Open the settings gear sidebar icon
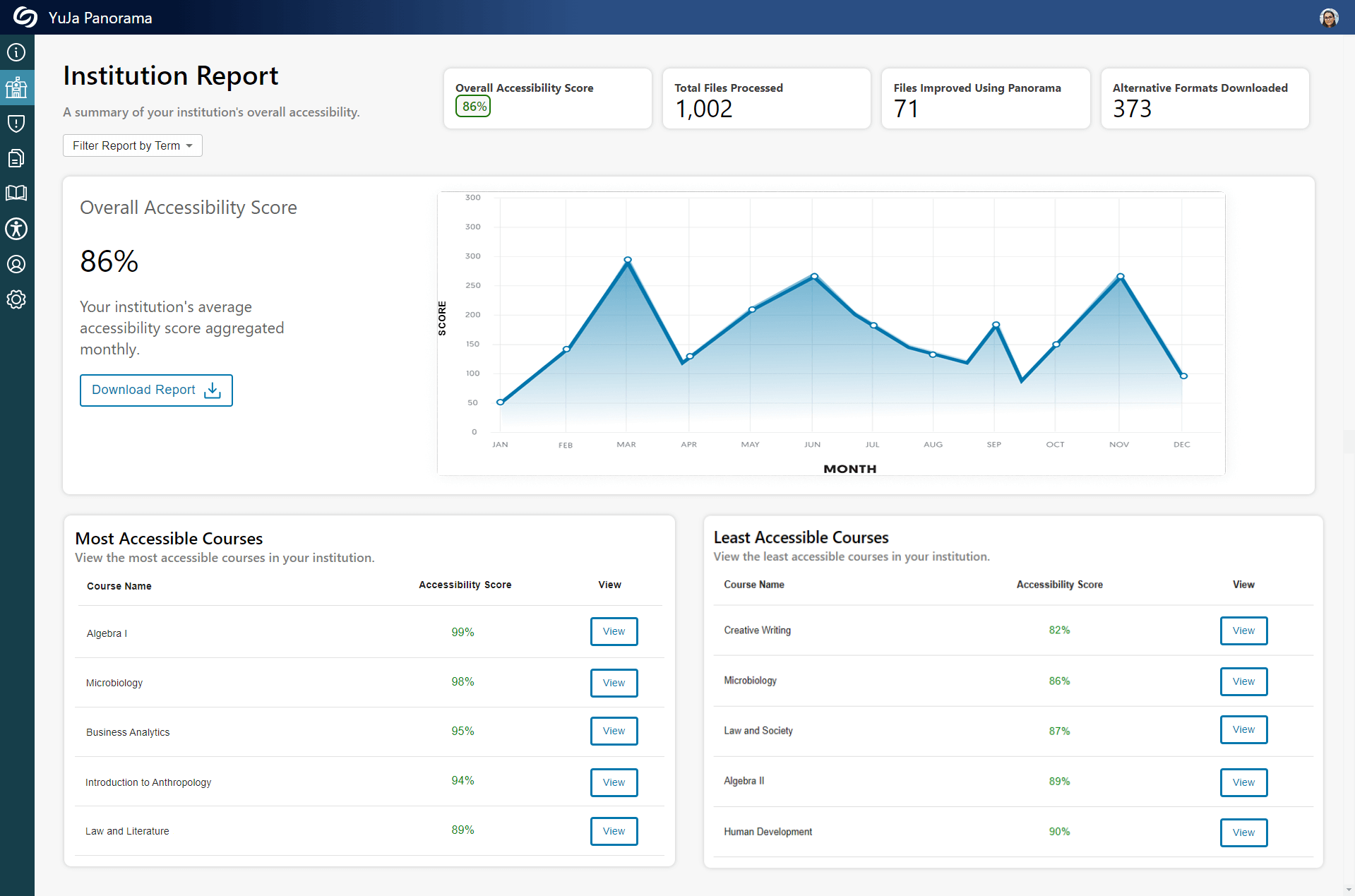Viewport: 1355px width, 896px height. (16, 299)
